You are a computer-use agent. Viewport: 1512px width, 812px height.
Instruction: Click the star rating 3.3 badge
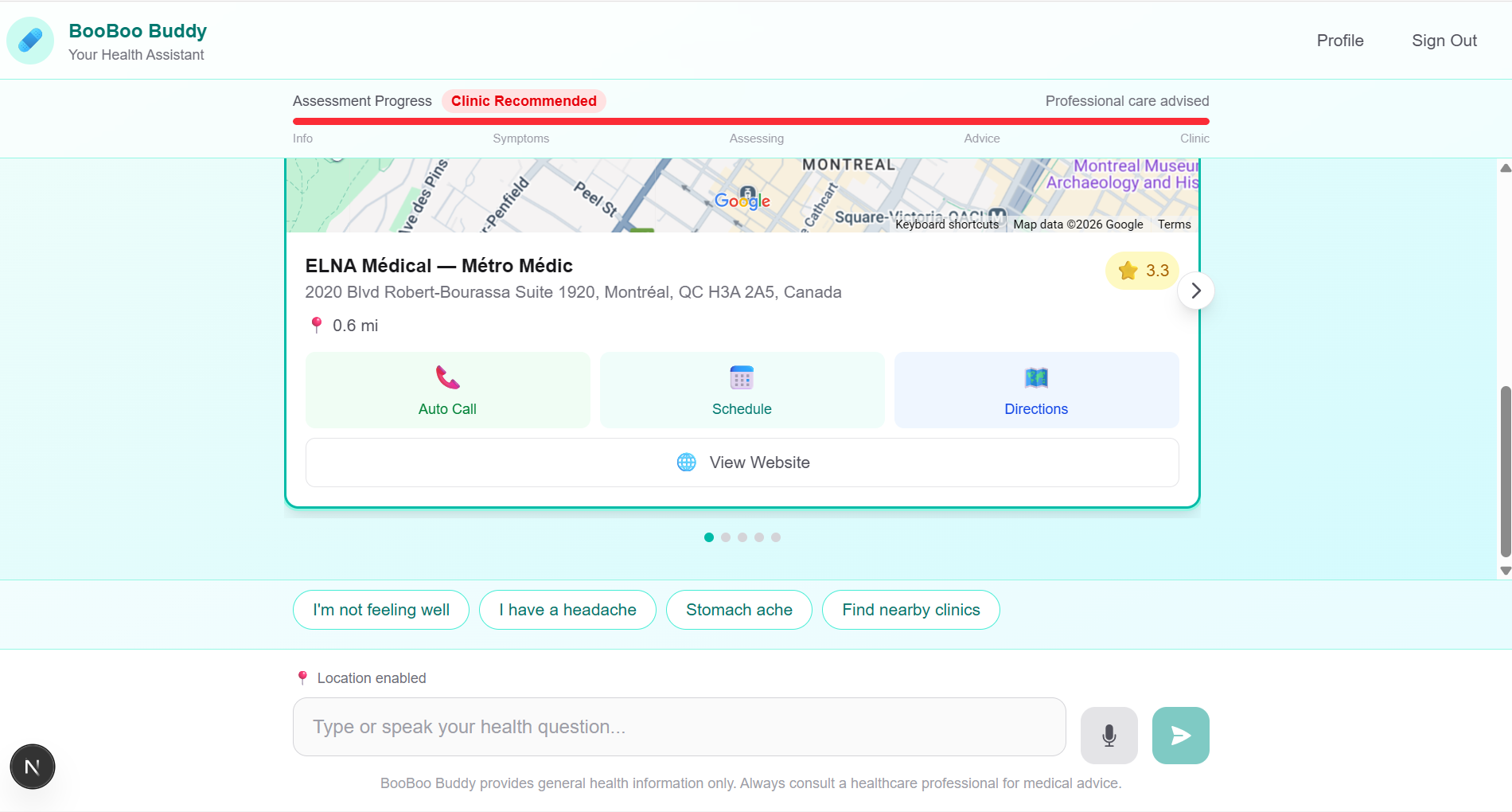pyautogui.click(x=1143, y=271)
